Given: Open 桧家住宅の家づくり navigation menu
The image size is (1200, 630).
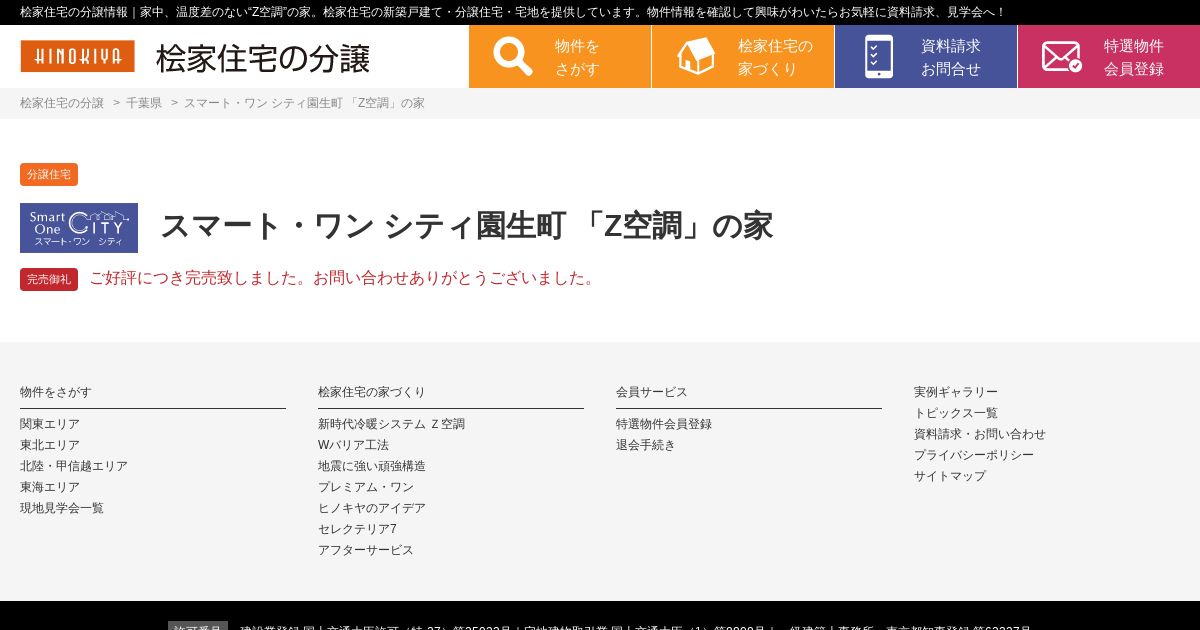Looking at the screenshot, I should point(743,57).
